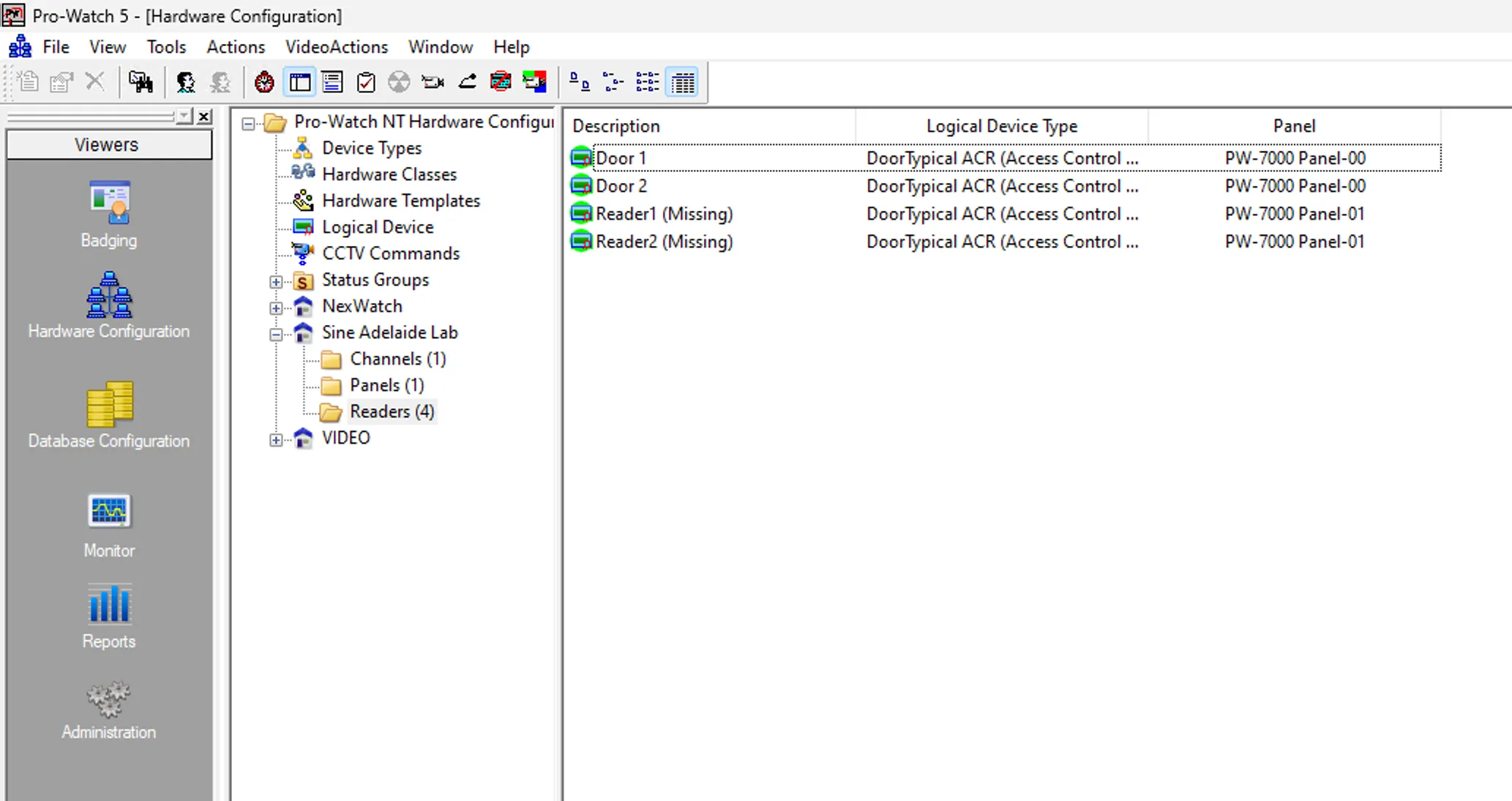The image size is (1512, 801).
Task: Open the Actions menu
Action: click(236, 47)
